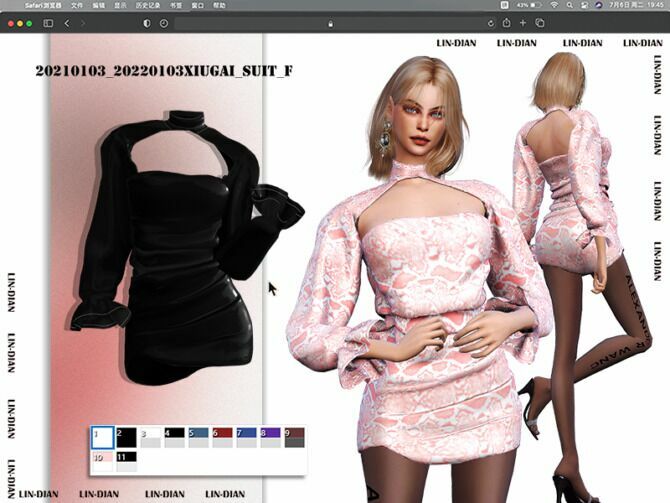Screen dimensions: 670x503
Task: Click the clock history icon in toolbar
Action: (x=164, y=24)
